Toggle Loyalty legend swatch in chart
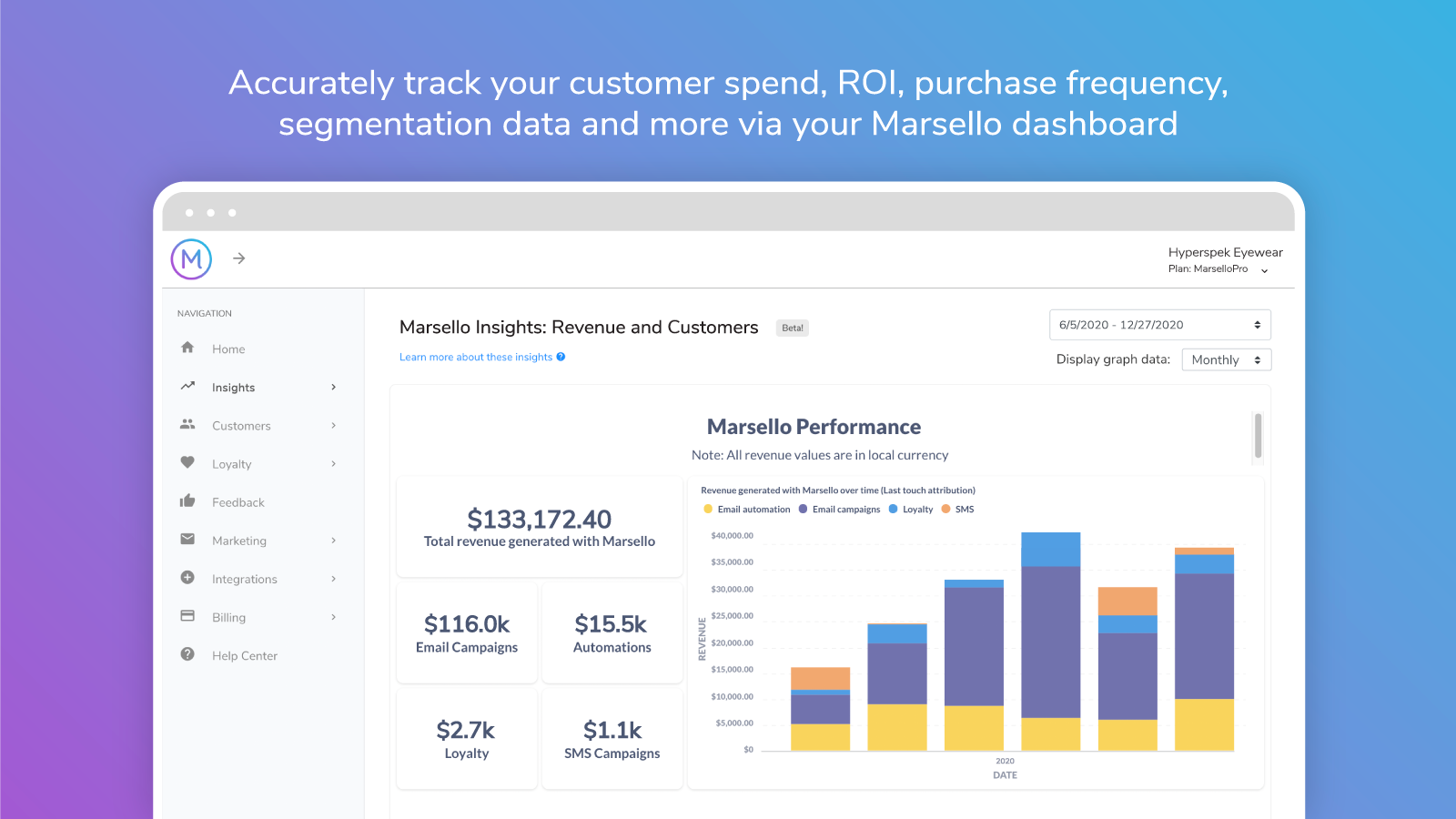The height and width of the screenshot is (819, 1456). [x=893, y=509]
